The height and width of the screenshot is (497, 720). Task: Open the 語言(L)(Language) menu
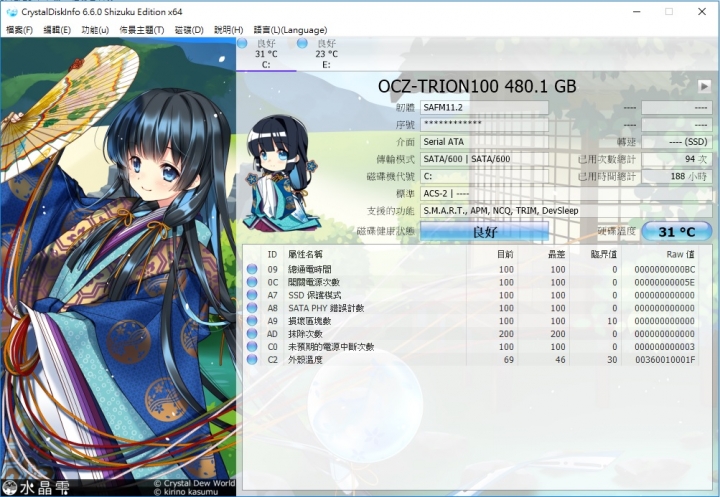coord(290,30)
